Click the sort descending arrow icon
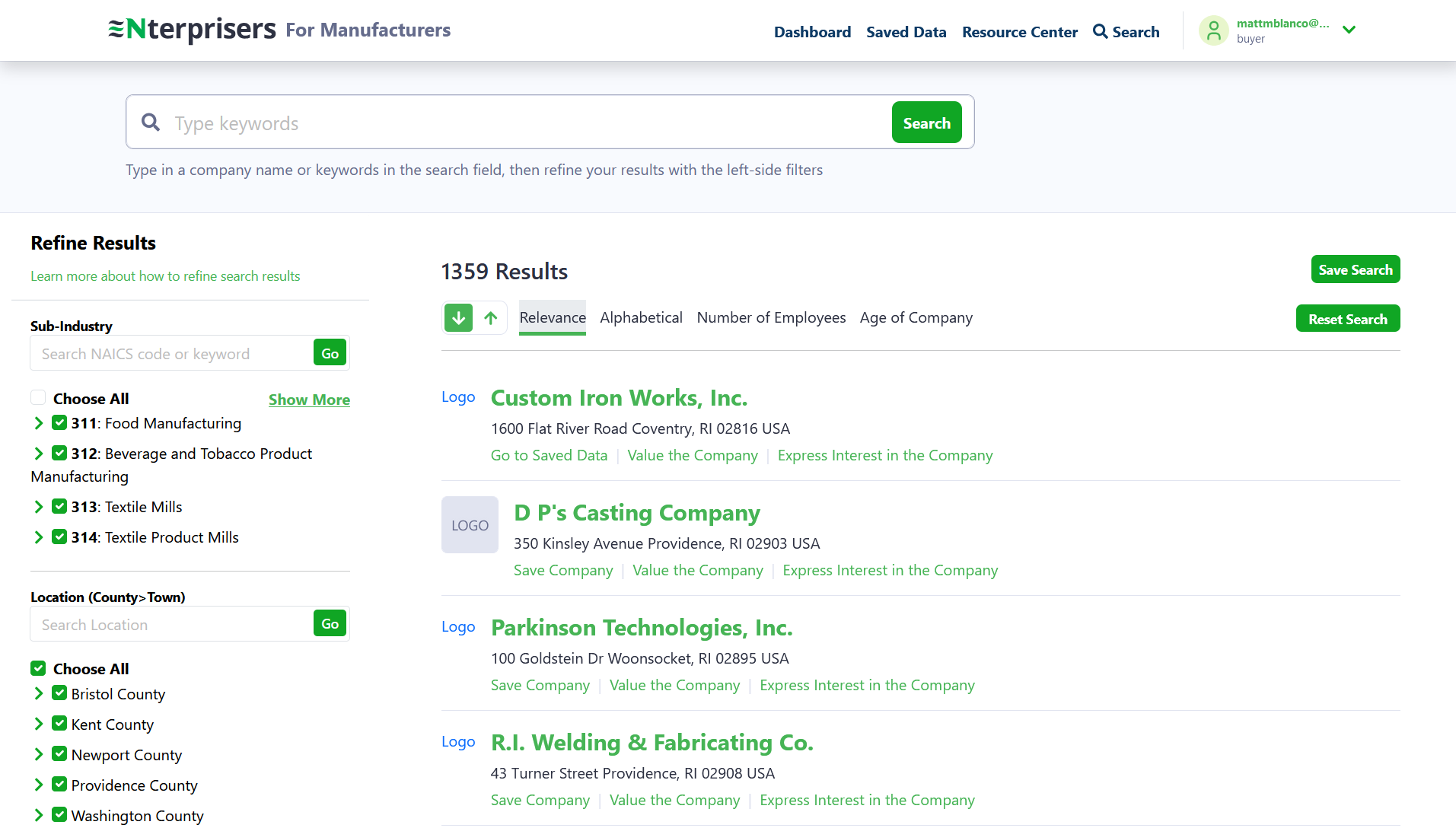 tap(458, 318)
